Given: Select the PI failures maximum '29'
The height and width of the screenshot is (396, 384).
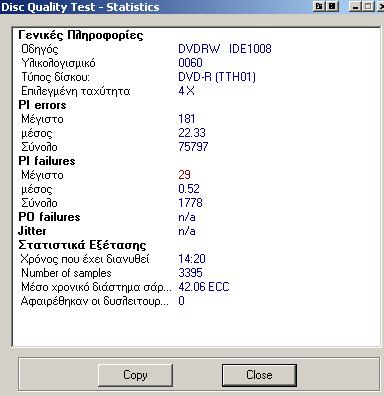Looking at the screenshot, I should click(x=184, y=175).
